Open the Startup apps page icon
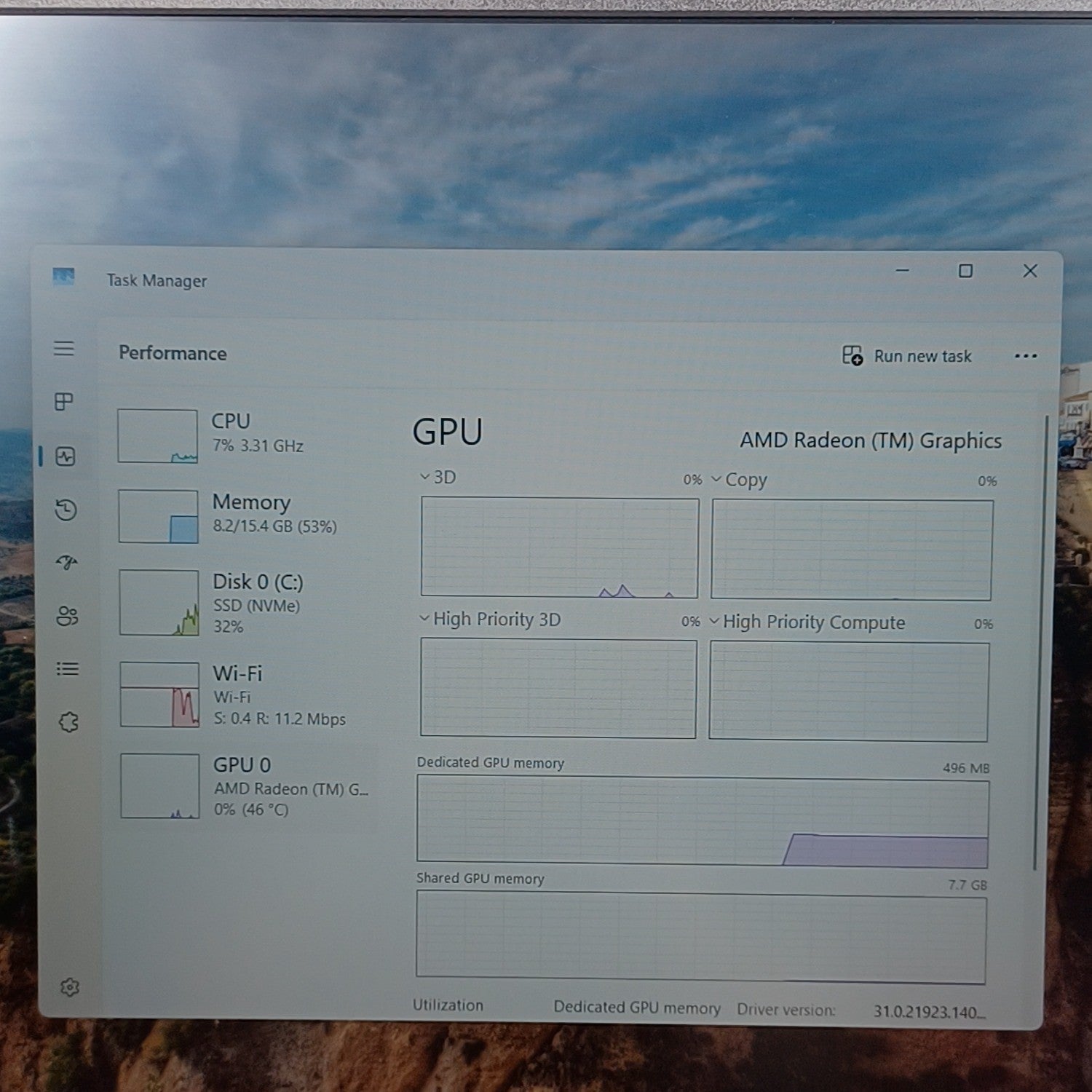 [66, 563]
